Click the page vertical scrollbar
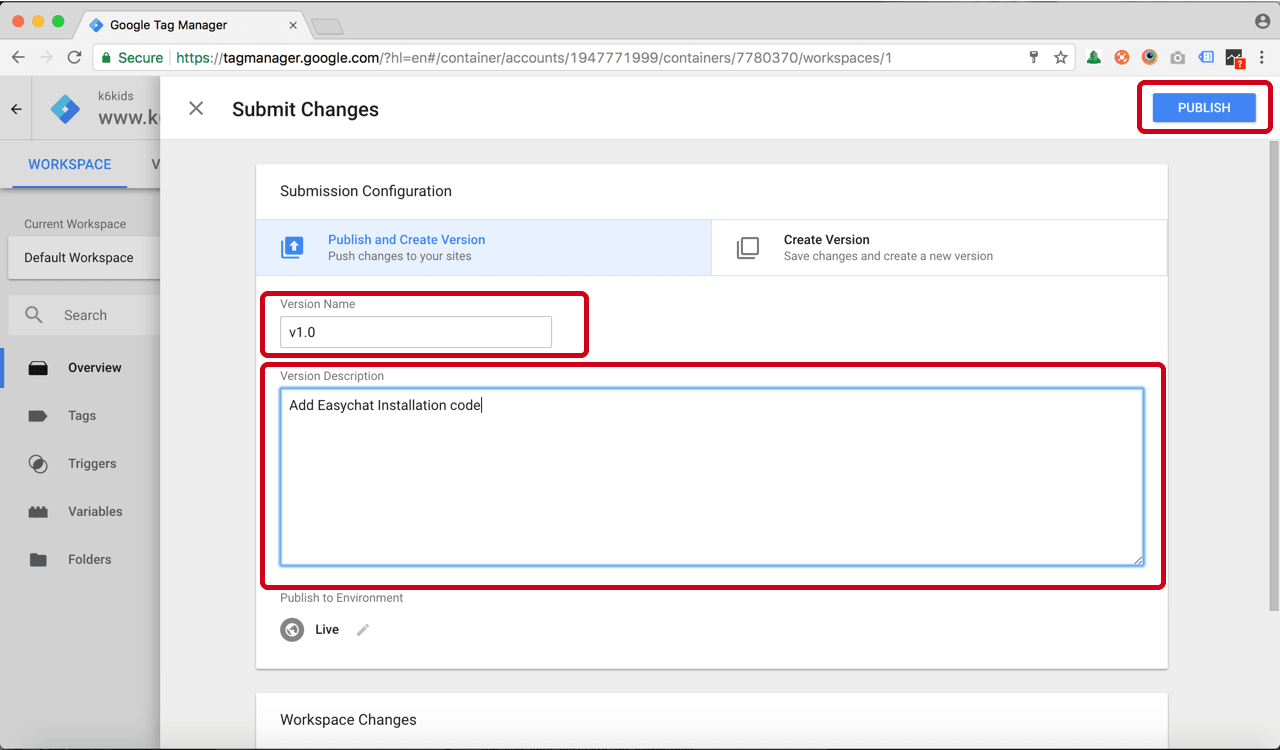The image size is (1280, 750). [x=1274, y=375]
